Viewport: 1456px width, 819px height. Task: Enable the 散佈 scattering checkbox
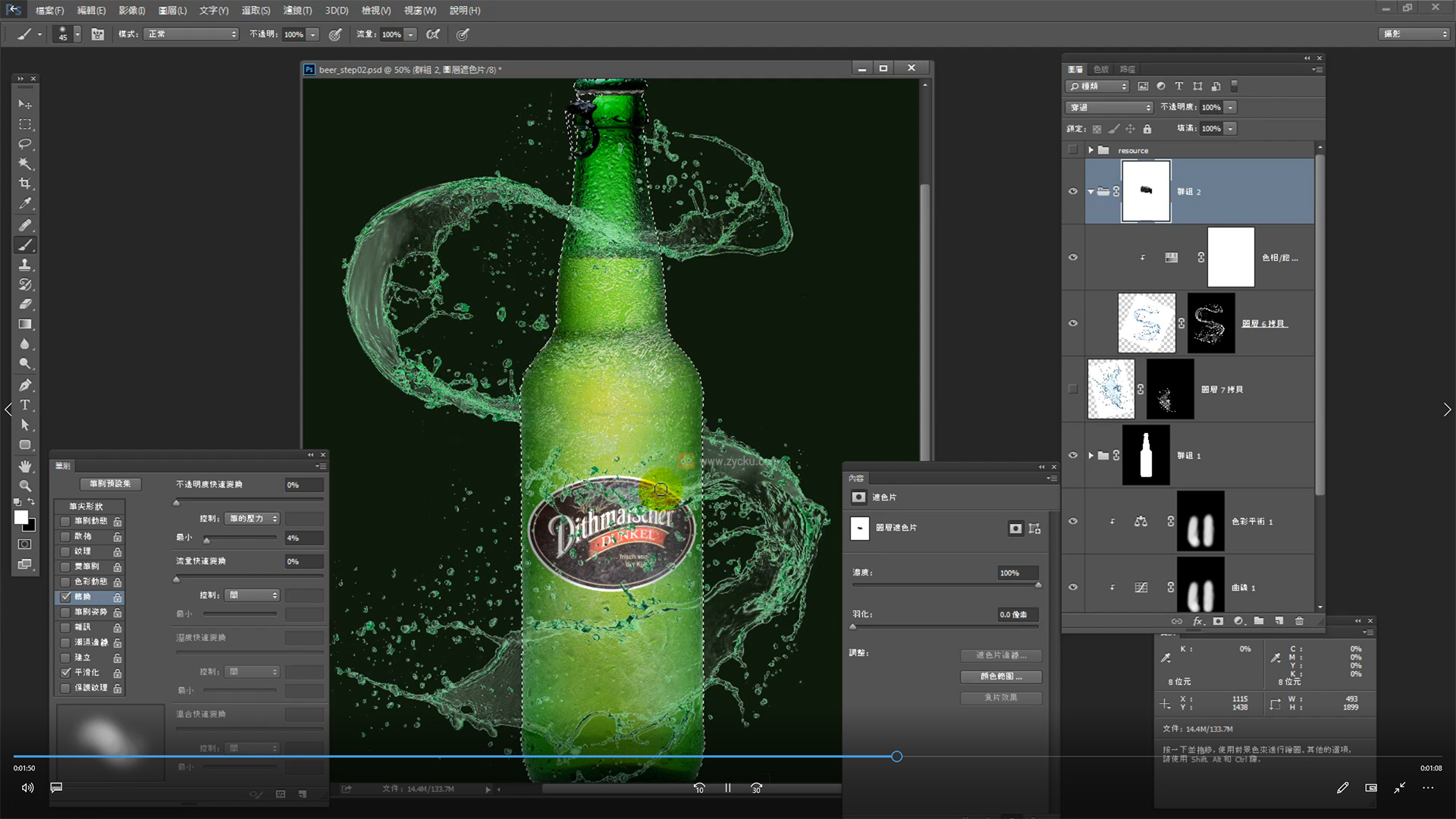[x=65, y=536]
